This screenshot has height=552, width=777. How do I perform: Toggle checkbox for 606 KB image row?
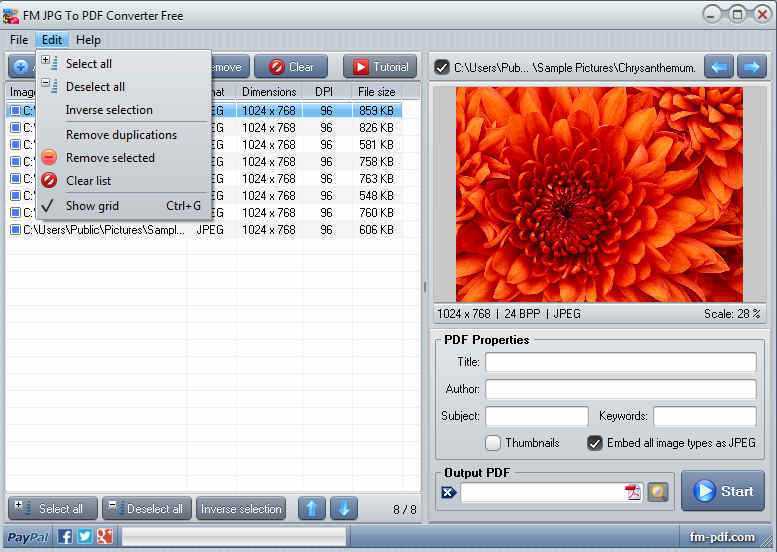pos(15,230)
